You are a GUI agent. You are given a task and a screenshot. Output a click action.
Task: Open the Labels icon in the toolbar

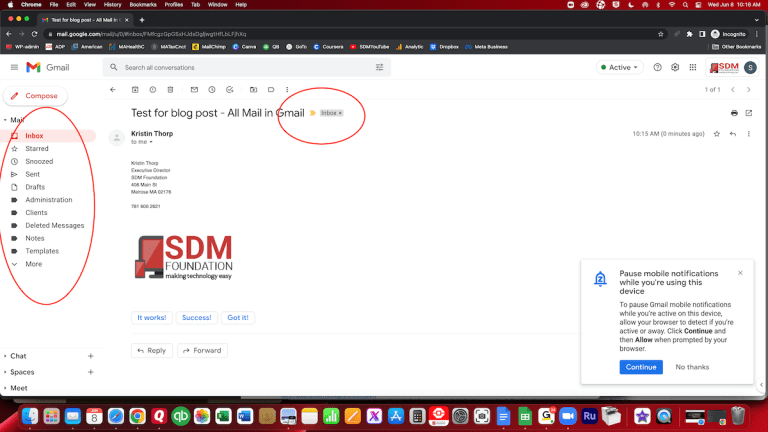(x=271, y=90)
